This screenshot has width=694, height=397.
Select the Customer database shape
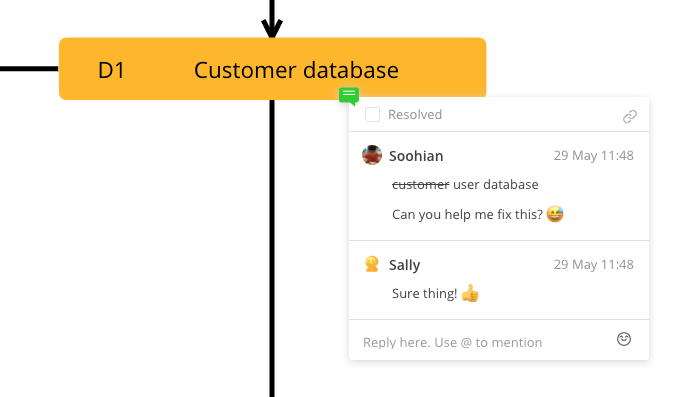(273, 69)
